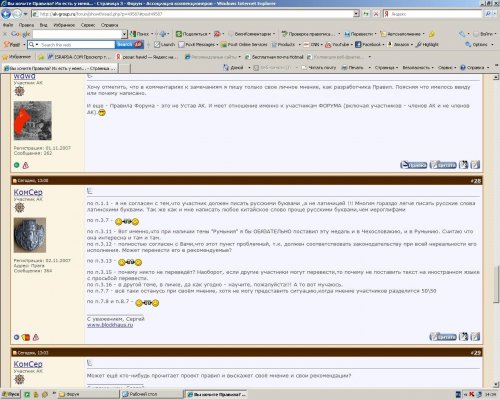
Task: Open a new blank tab
Action: pos(125,68)
